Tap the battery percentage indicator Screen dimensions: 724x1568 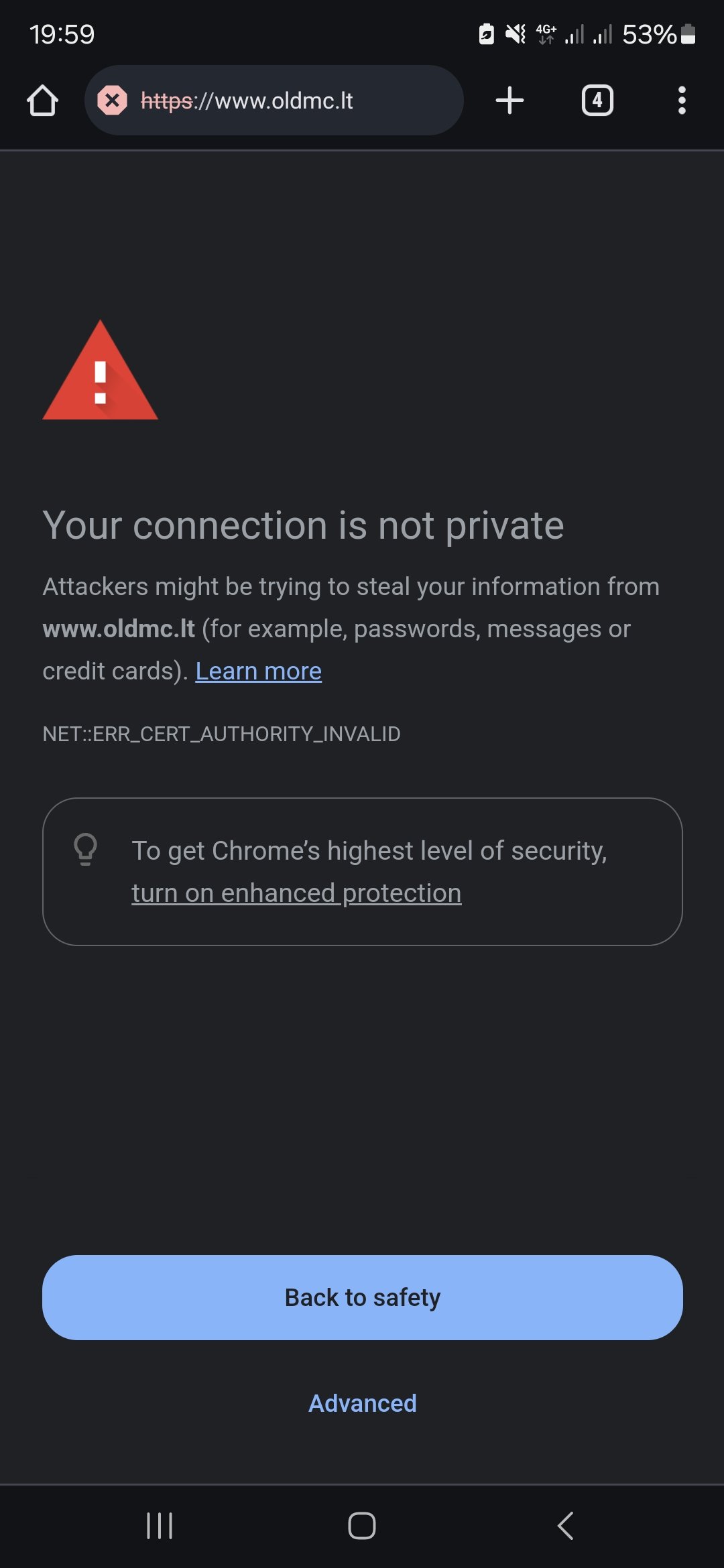pyautogui.click(x=659, y=34)
